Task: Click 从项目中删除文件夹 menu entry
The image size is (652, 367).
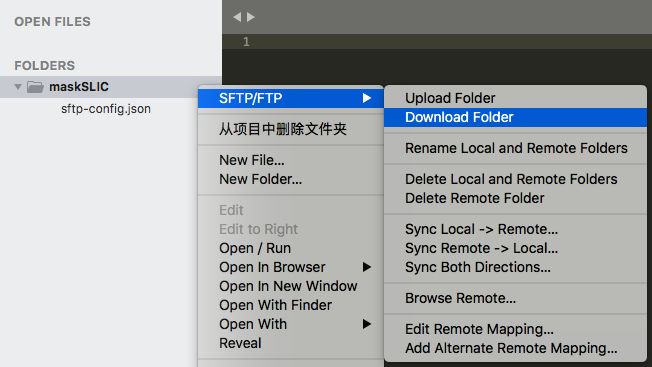Action: tap(291, 129)
